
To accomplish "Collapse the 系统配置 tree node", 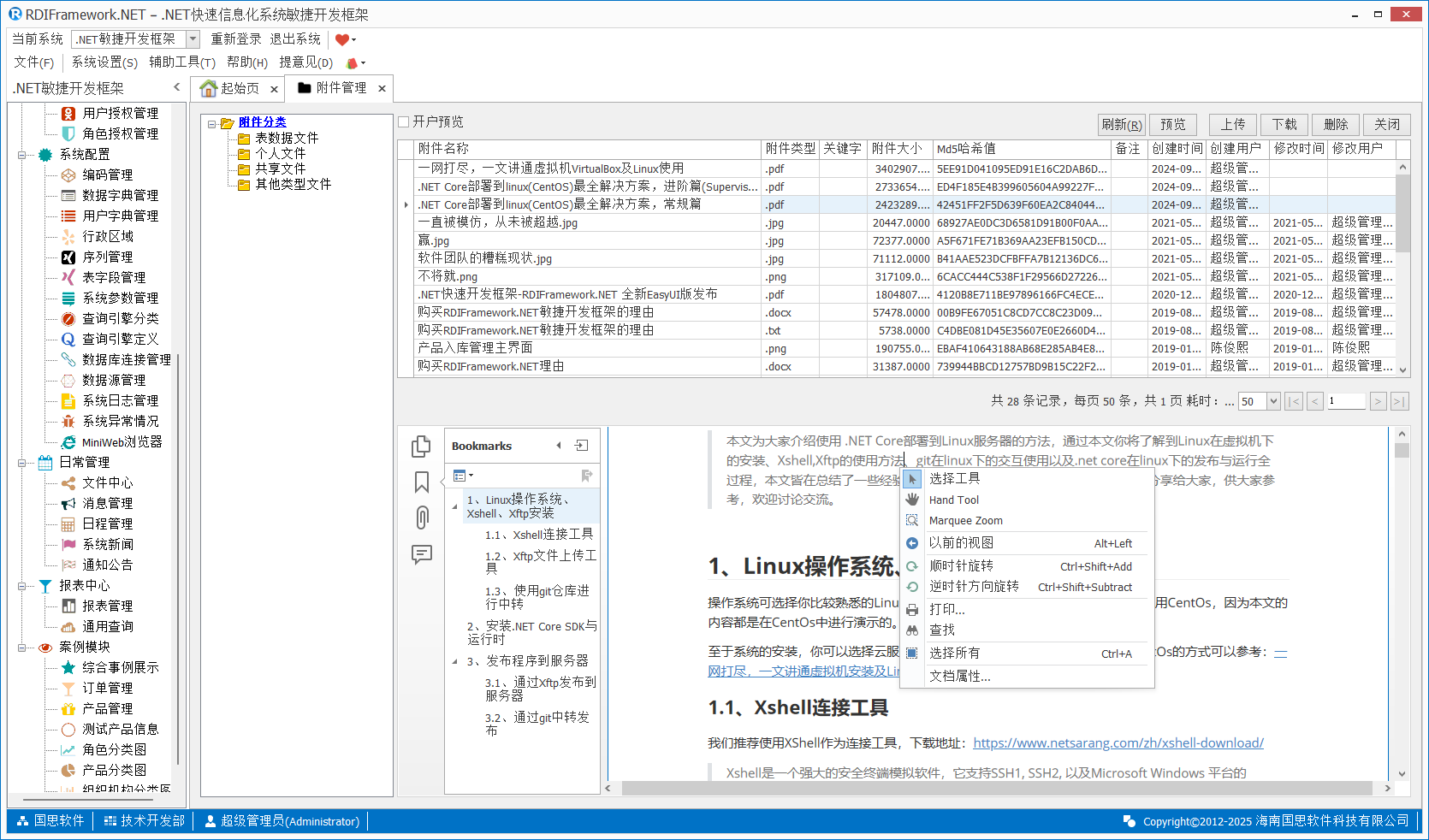I will click(21, 155).
